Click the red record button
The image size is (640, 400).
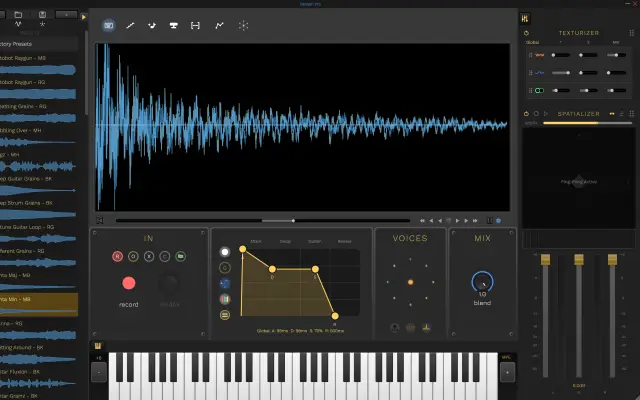tap(129, 283)
